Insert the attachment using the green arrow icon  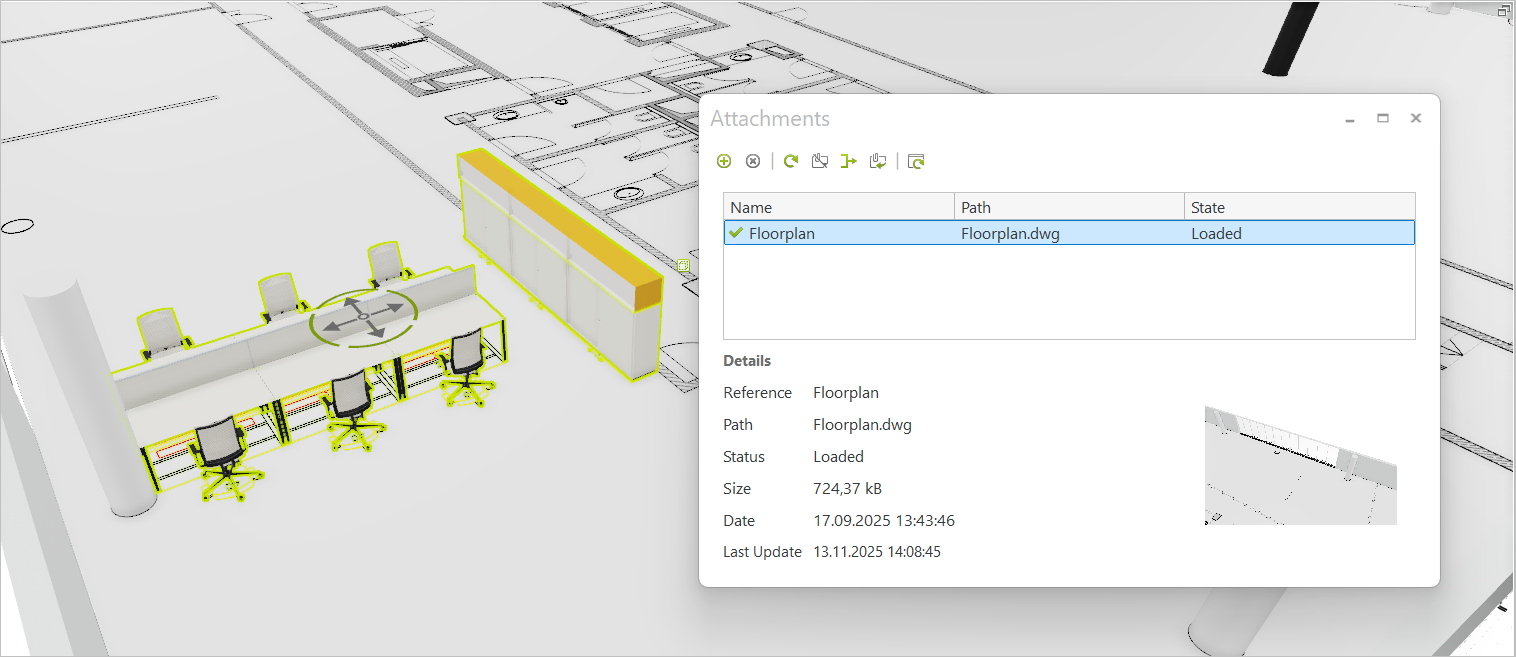pos(848,160)
